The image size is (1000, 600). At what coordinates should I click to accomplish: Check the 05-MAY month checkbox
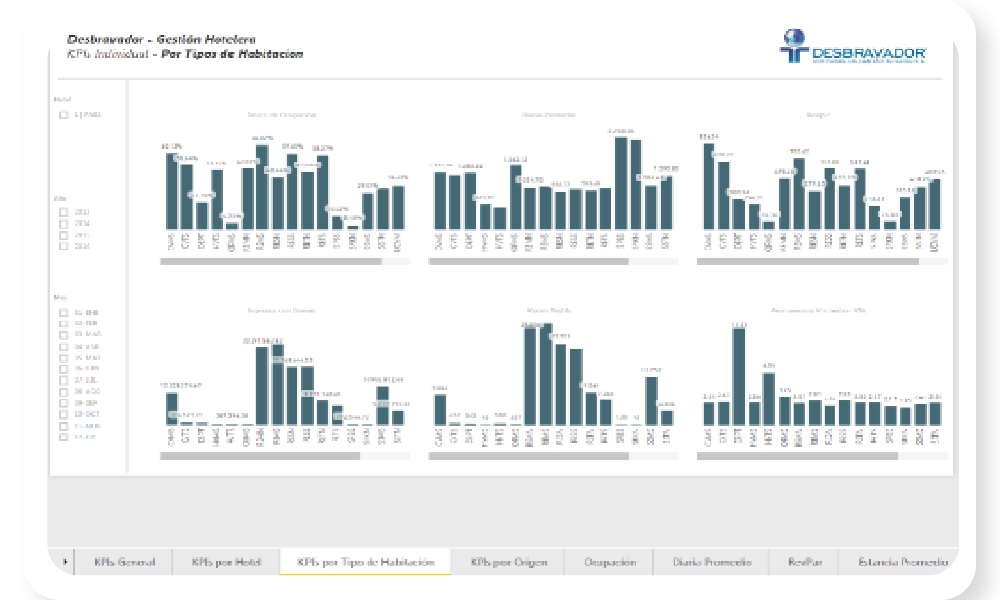(63, 358)
